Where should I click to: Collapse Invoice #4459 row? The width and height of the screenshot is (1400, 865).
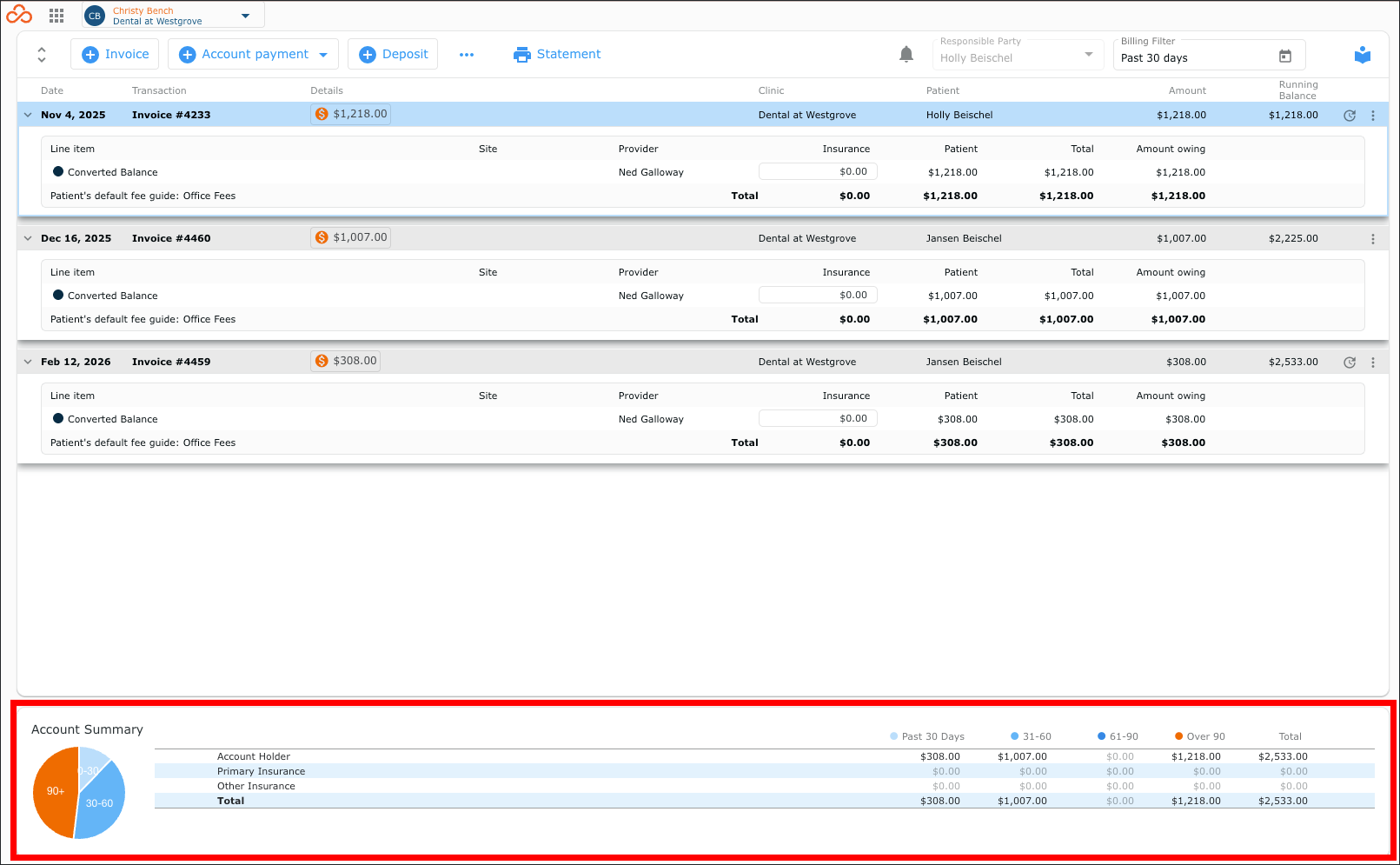pos(28,362)
